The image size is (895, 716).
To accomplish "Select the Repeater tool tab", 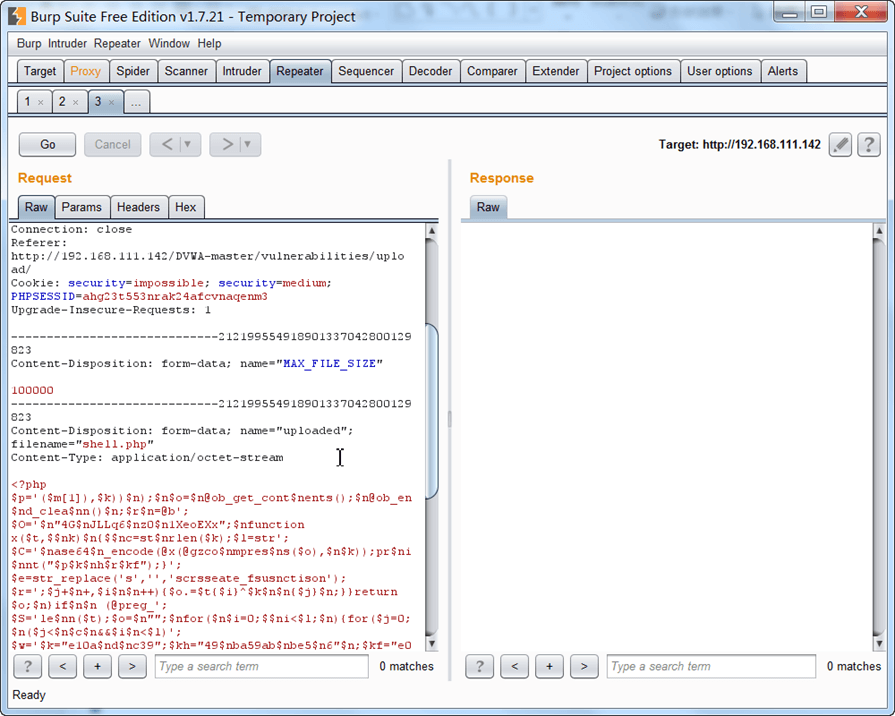I will click(300, 71).
